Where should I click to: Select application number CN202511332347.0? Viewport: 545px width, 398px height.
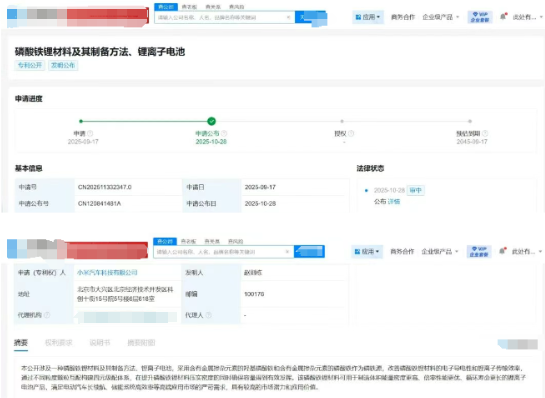[105, 187]
